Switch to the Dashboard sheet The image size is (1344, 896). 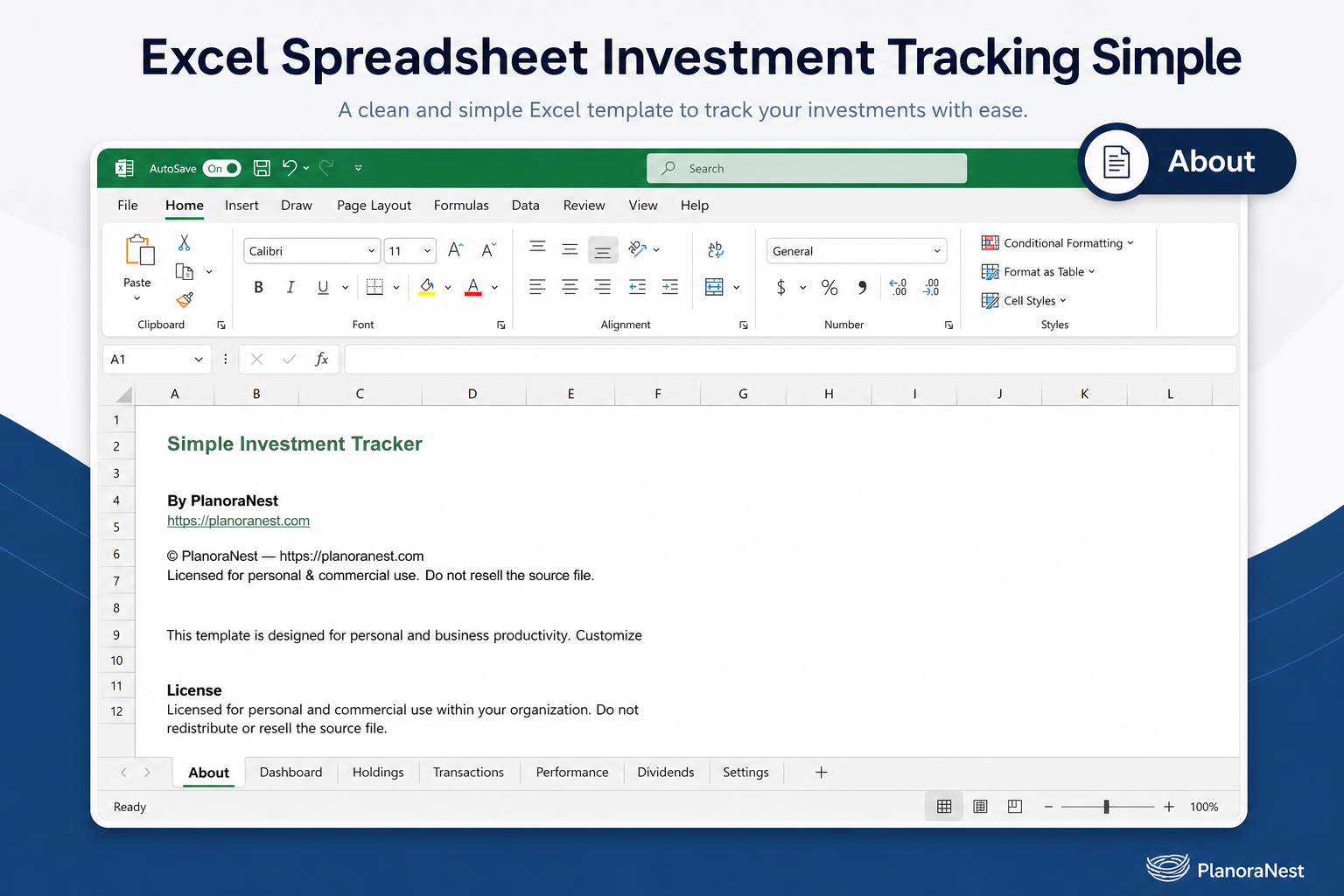[290, 772]
